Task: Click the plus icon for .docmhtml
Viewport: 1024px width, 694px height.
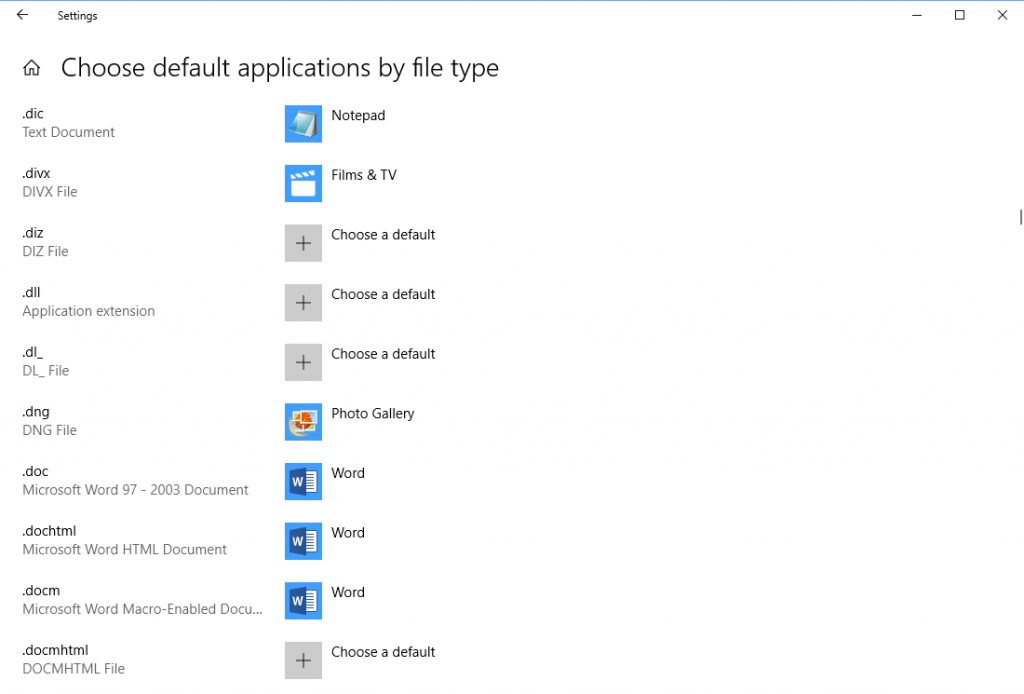Action: (x=303, y=660)
